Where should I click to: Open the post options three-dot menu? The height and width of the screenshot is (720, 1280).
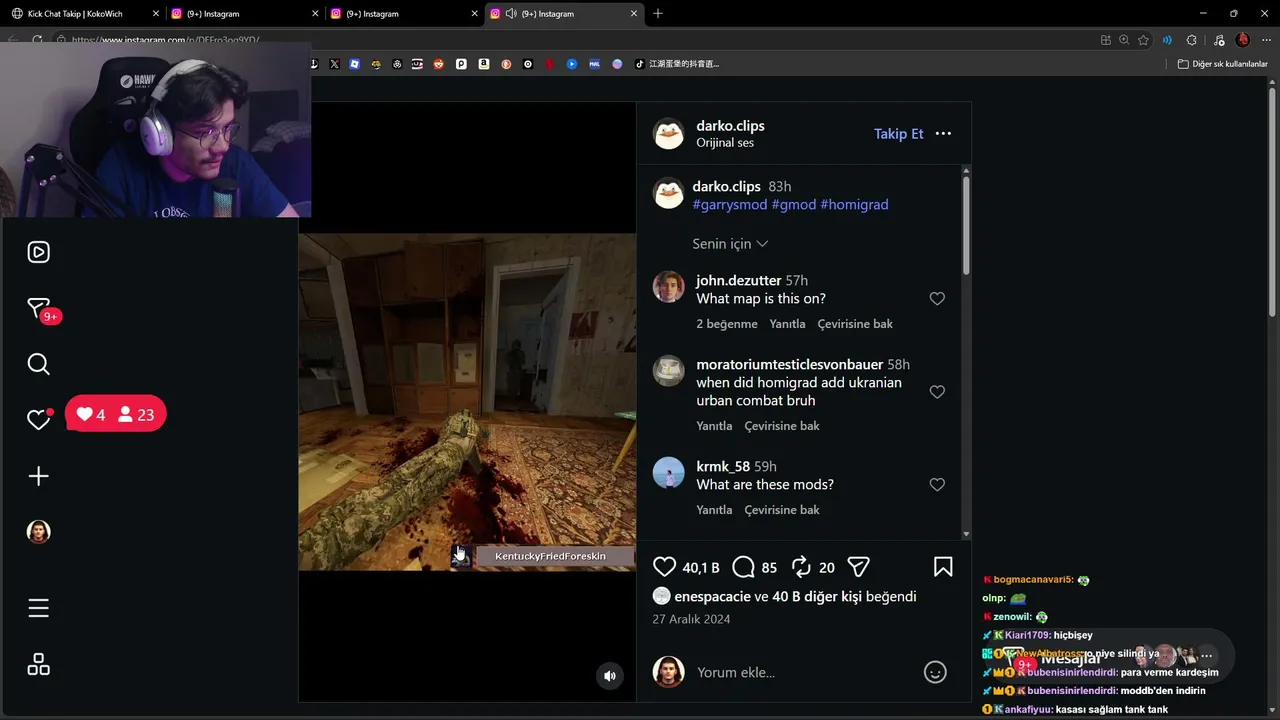[943, 134]
